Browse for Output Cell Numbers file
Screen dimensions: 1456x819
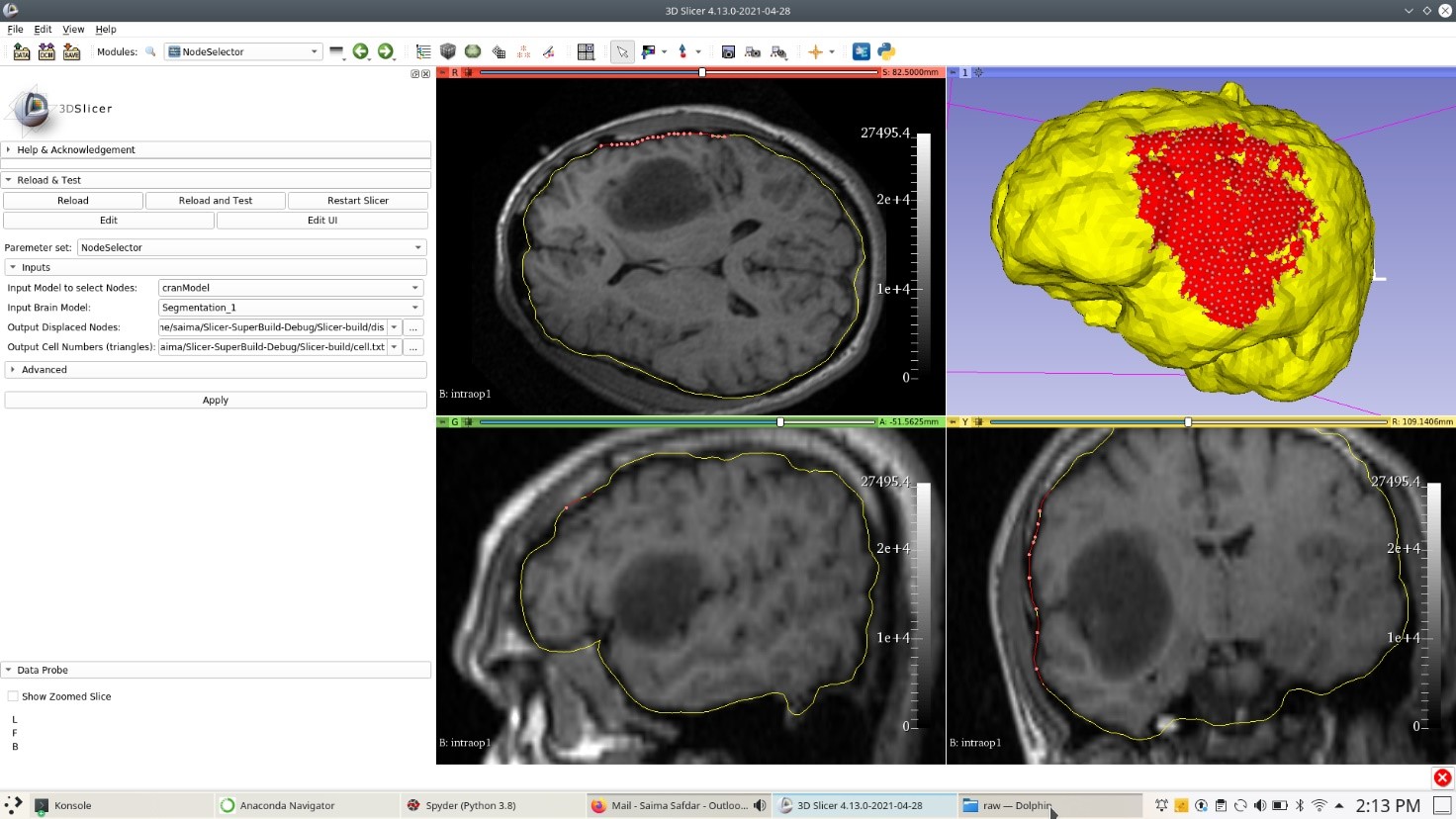point(413,347)
